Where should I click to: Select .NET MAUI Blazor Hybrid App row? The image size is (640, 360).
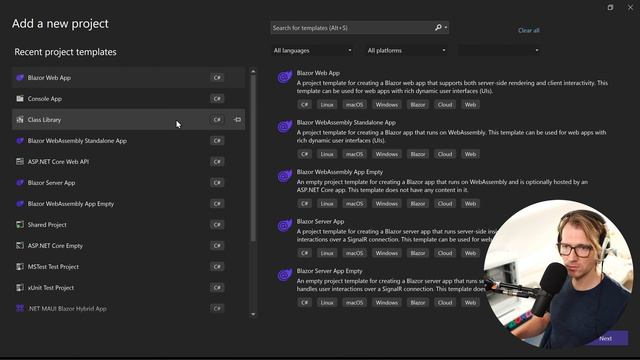(x=128, y=308)
